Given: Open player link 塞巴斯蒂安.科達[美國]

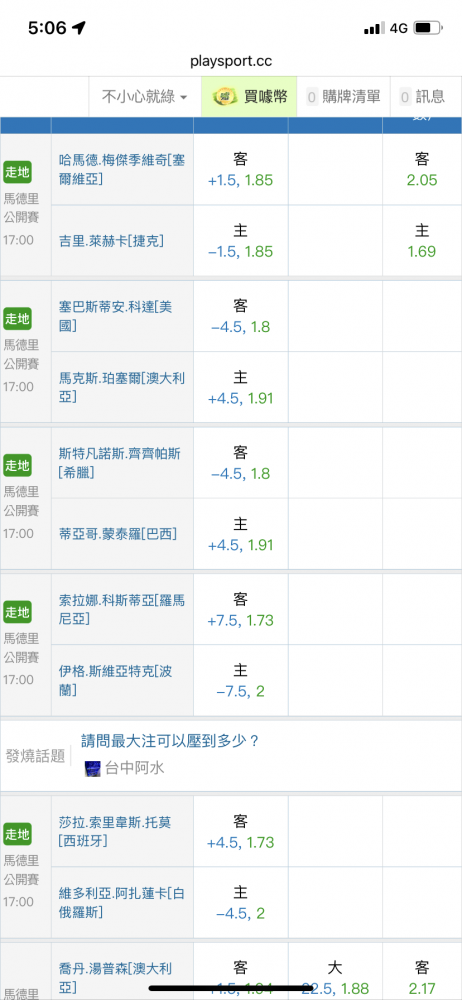Looking at the screenshot, I should [115, 316].
